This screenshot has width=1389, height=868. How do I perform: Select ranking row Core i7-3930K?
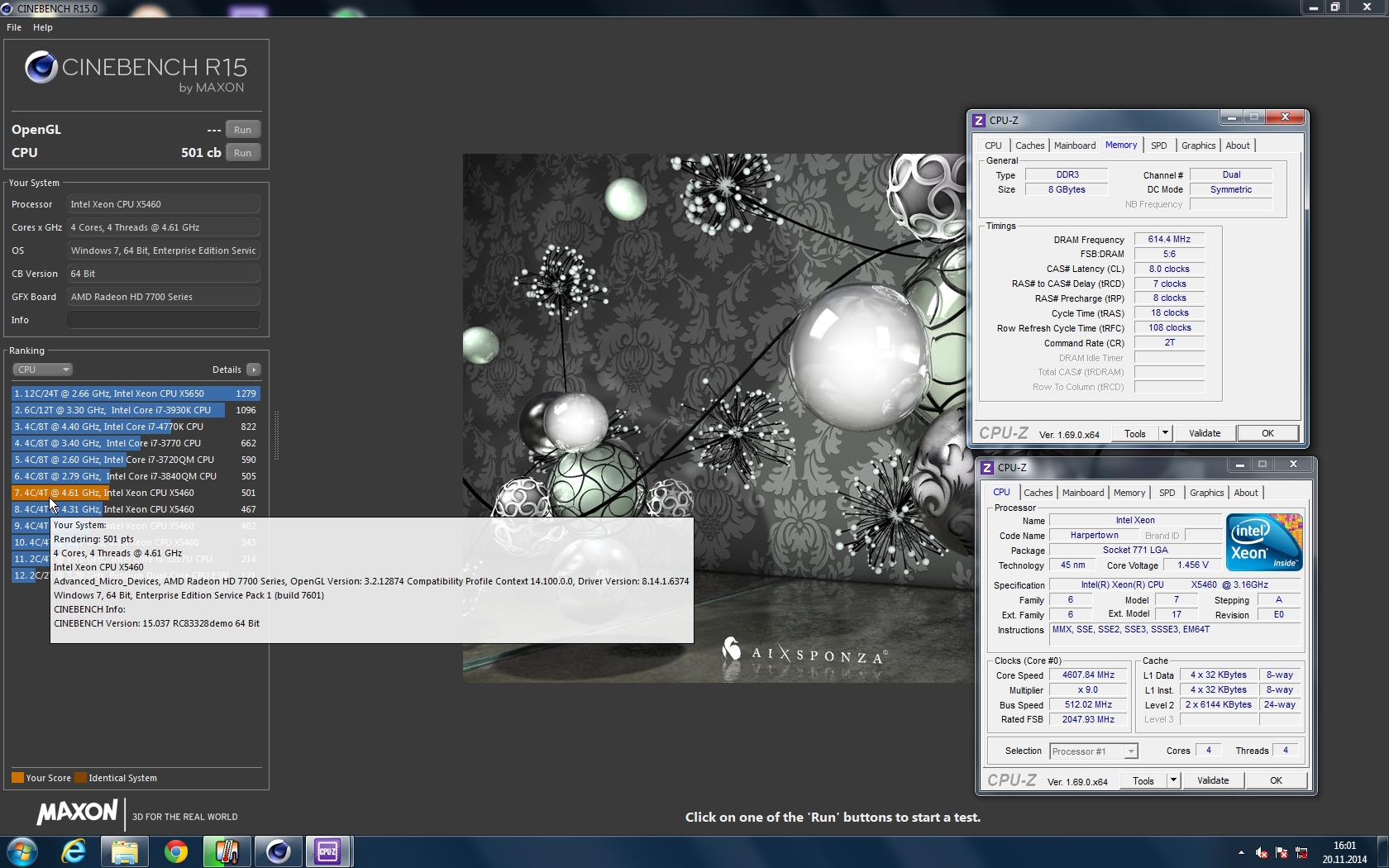136,410
